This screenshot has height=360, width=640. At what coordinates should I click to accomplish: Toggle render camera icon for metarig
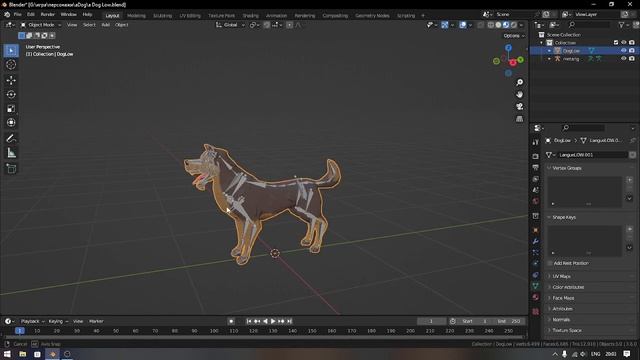point(632,59)
